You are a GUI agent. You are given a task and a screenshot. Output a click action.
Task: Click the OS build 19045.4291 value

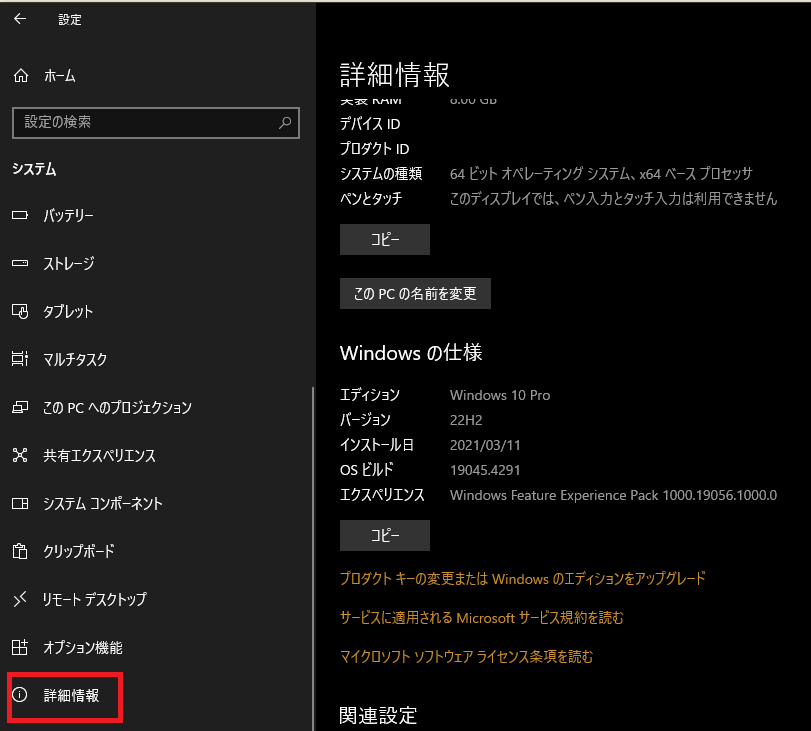click(485, 470)
